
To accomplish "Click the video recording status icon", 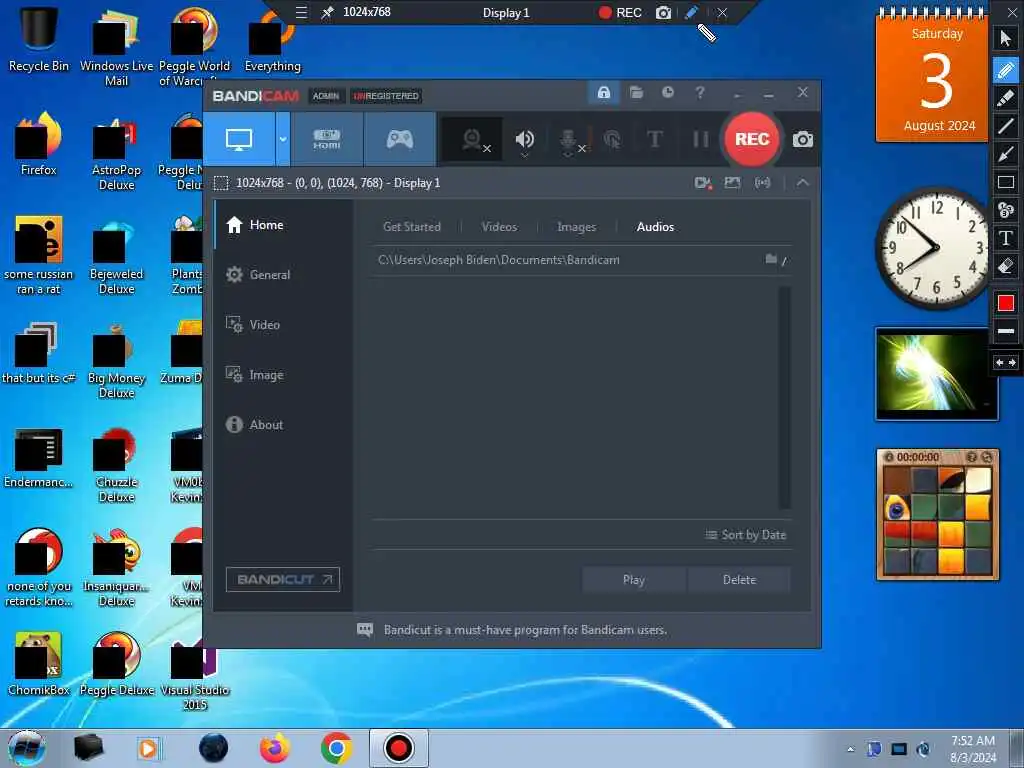I will (x=703, y=183).
